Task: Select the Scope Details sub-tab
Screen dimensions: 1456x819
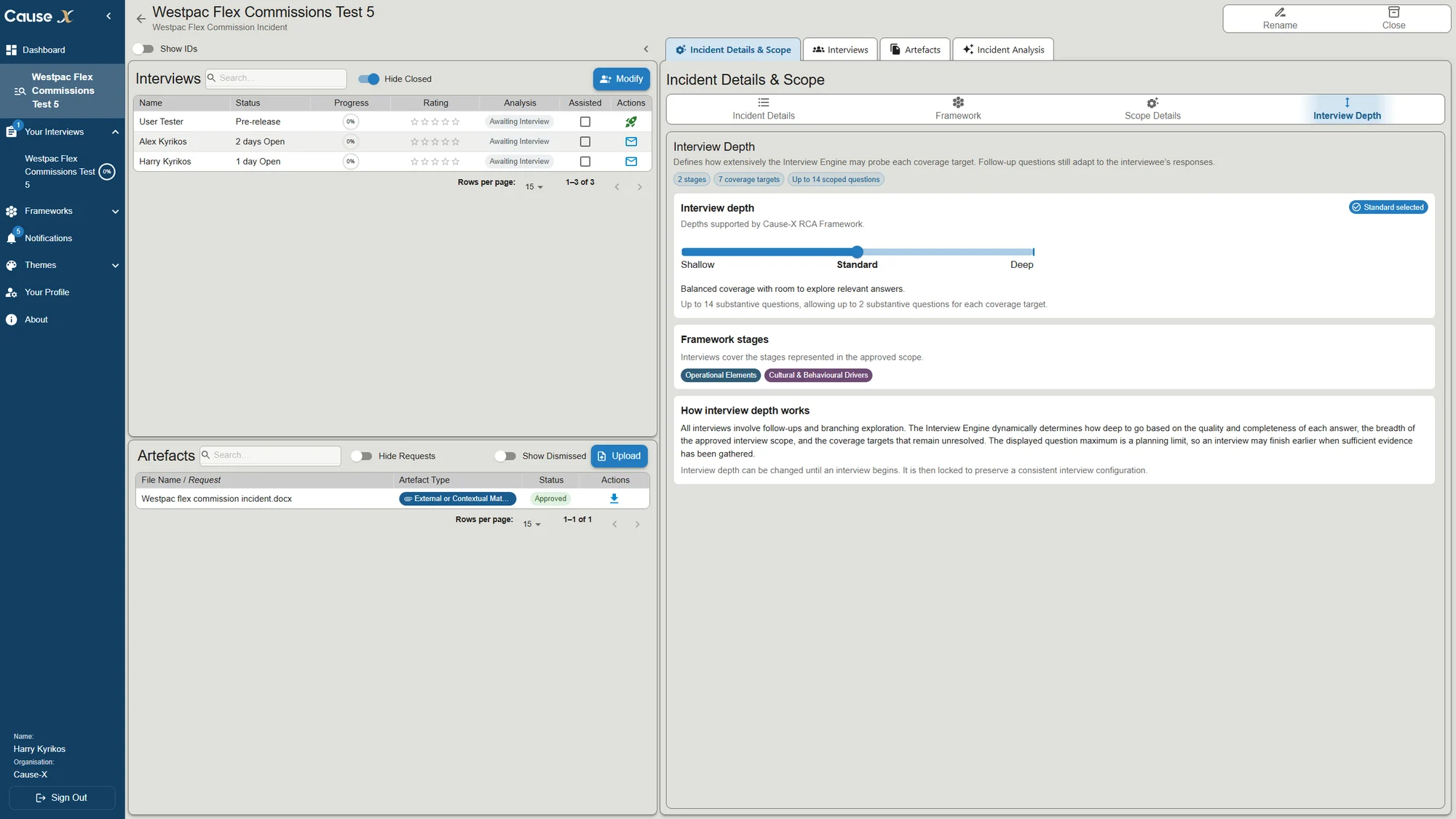Action: click(x=1152, y=109)
